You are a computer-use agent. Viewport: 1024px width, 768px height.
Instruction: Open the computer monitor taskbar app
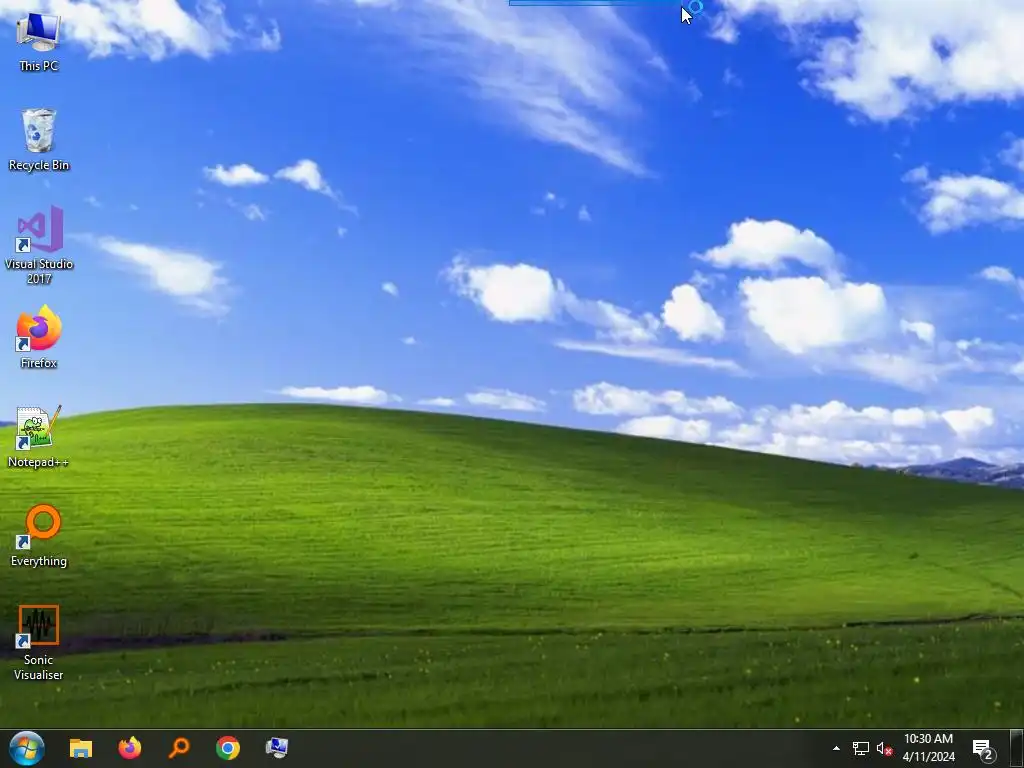point(277,748)
